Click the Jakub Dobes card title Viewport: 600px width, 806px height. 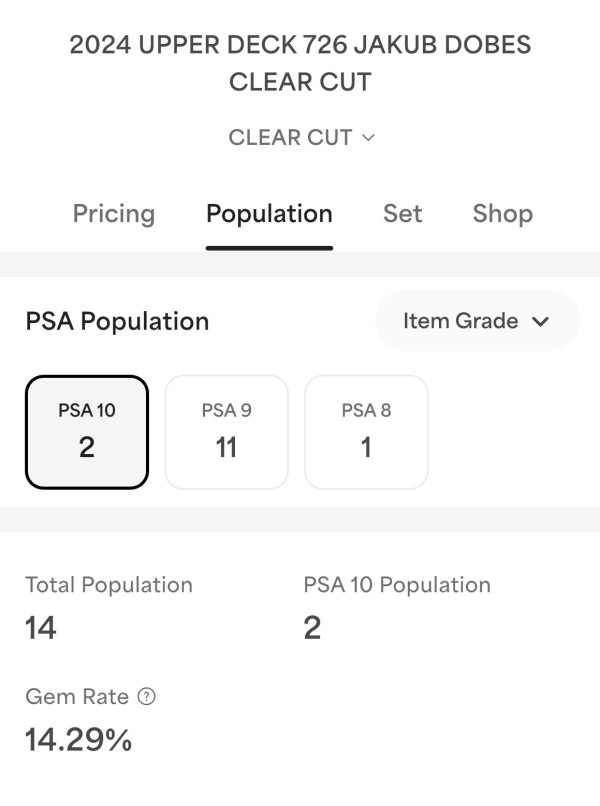tap(300, 63)
